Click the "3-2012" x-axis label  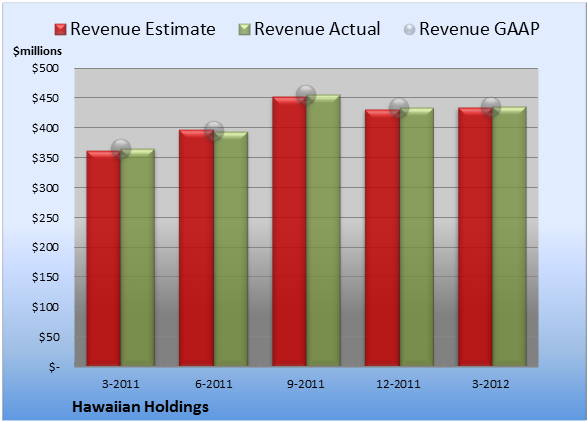pos(491,384)
